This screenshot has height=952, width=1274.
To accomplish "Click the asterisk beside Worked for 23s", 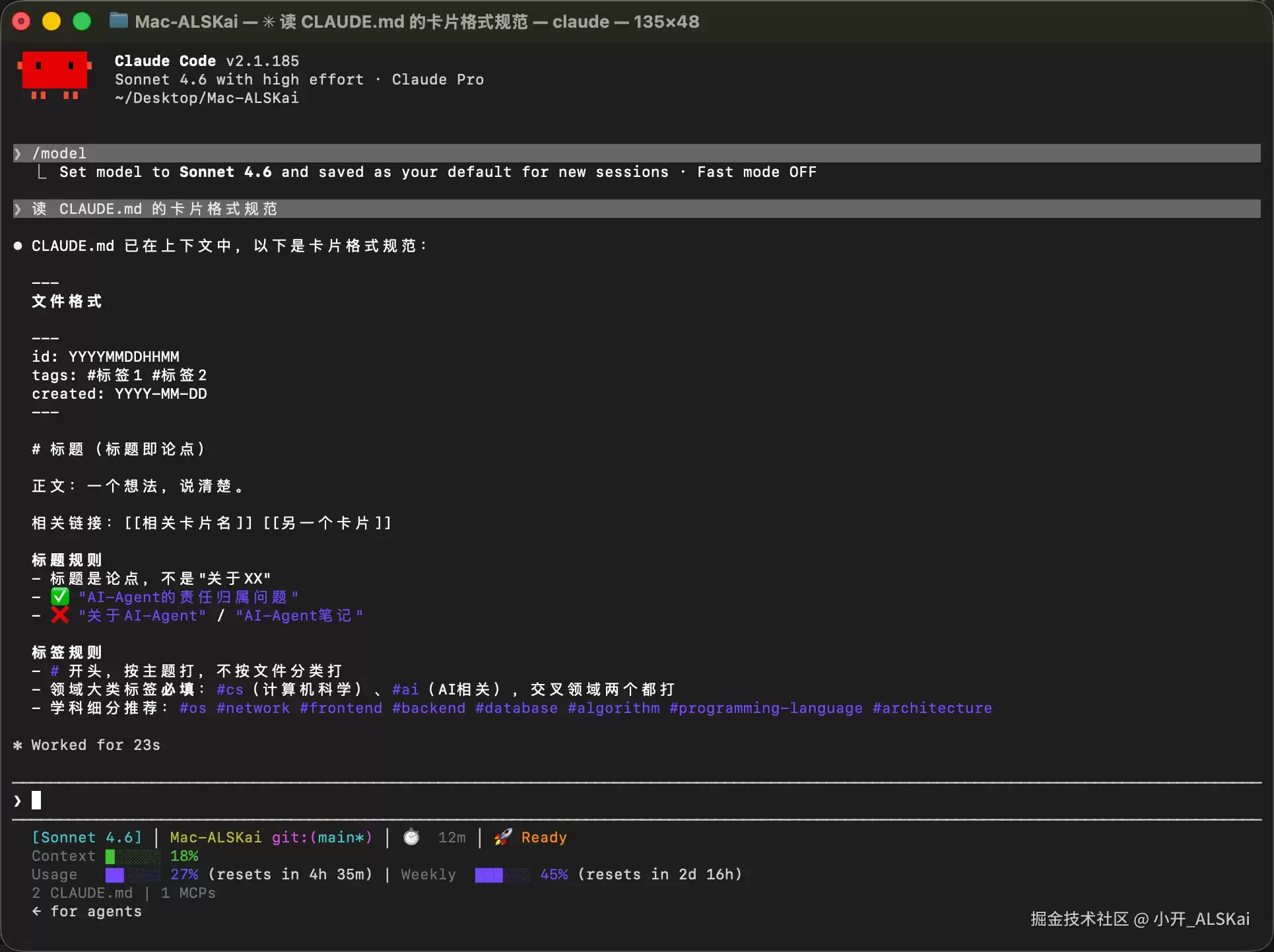I will coord(18,745).
